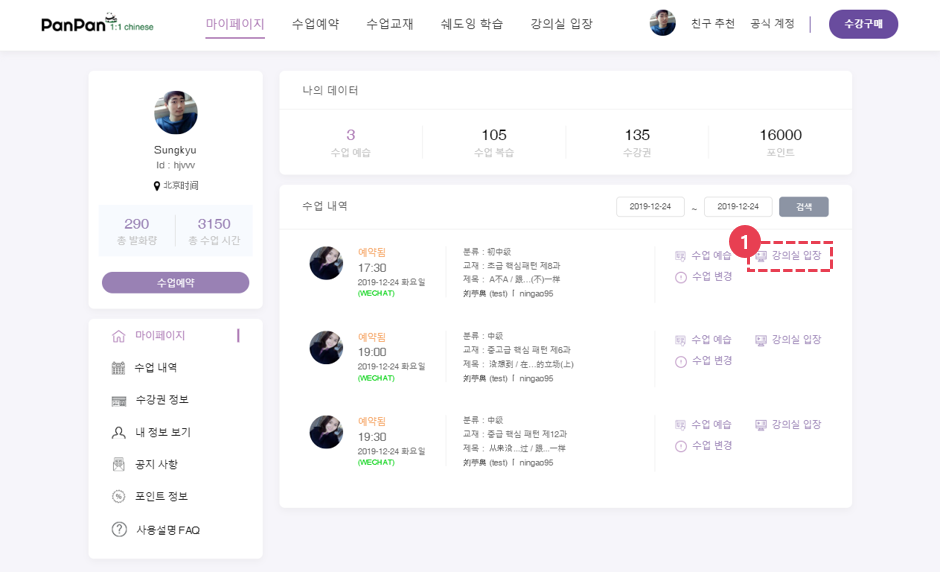
Task: Switch to the 수업예약 top menu
Action: coord(315,24)
